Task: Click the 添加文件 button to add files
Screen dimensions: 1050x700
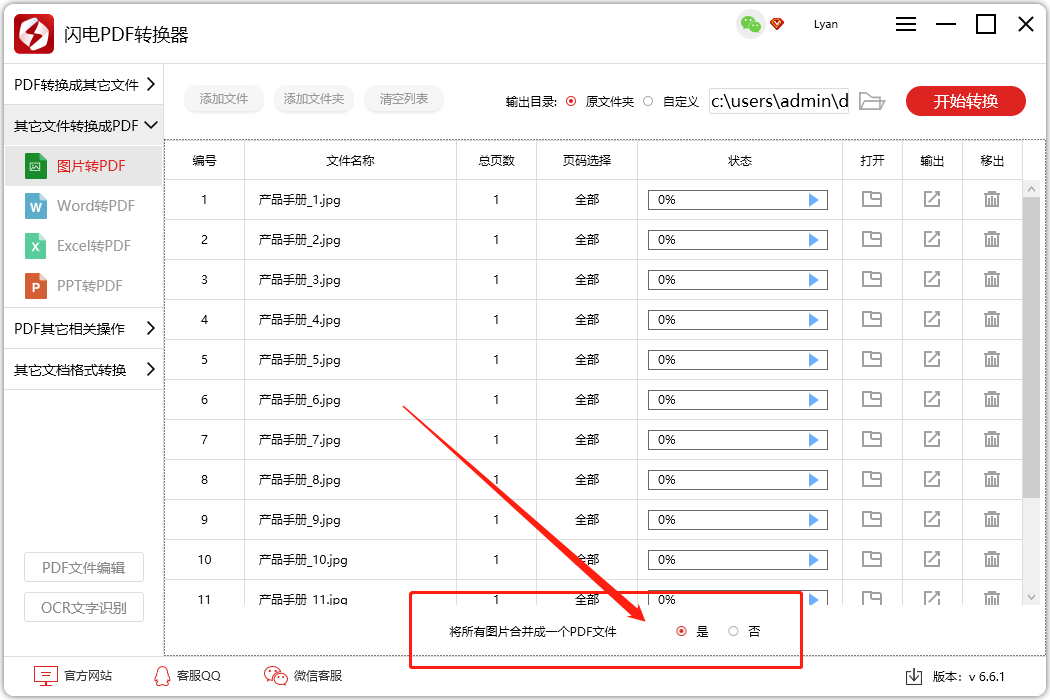Action: (x=223, y=99)
